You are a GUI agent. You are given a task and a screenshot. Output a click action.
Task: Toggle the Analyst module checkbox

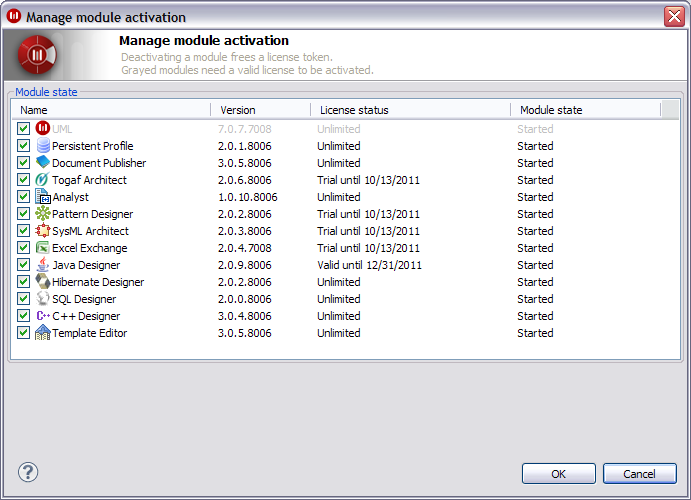(23, 196)
